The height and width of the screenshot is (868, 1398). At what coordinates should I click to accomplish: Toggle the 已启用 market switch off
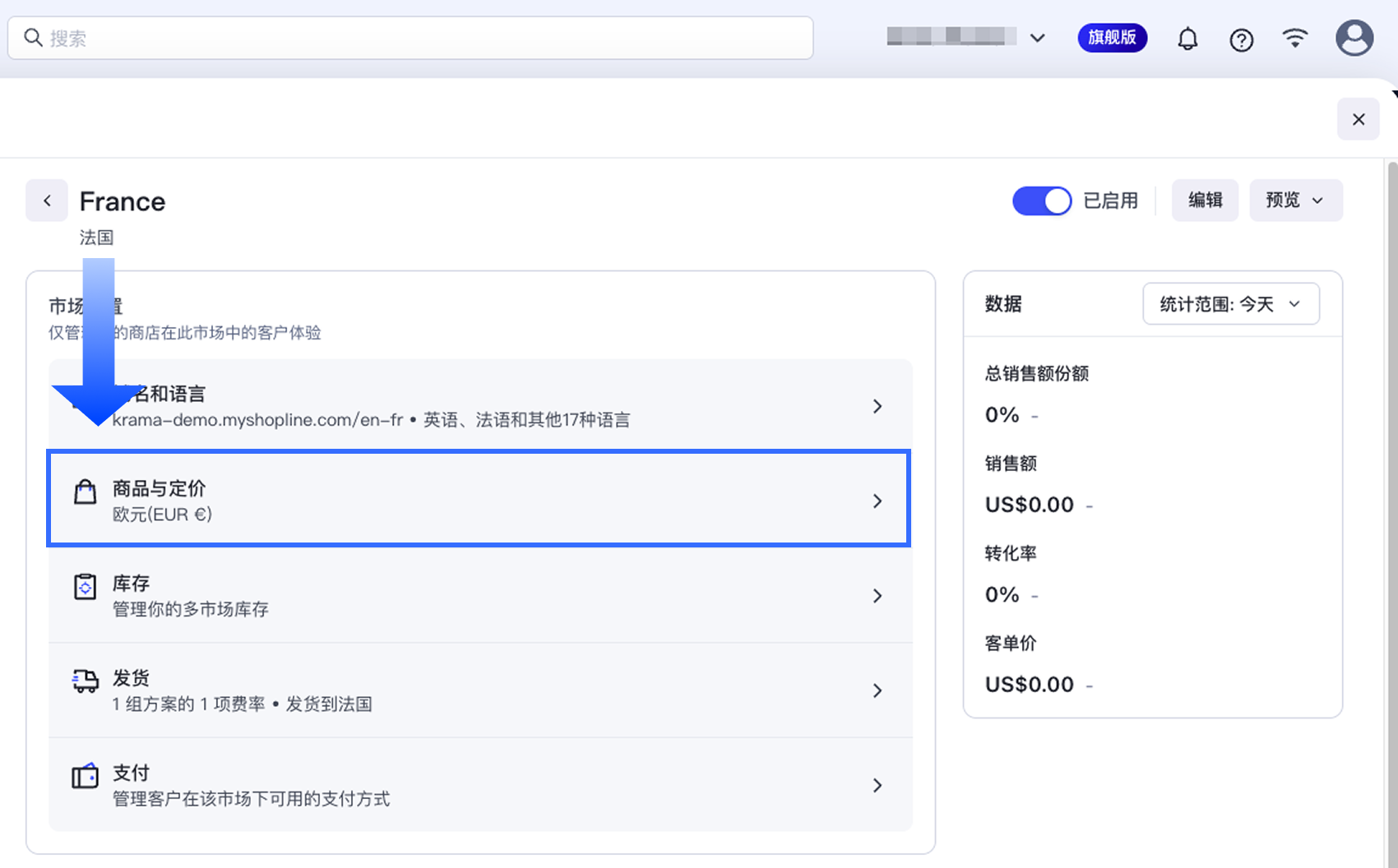click(x=1041, y=201)
